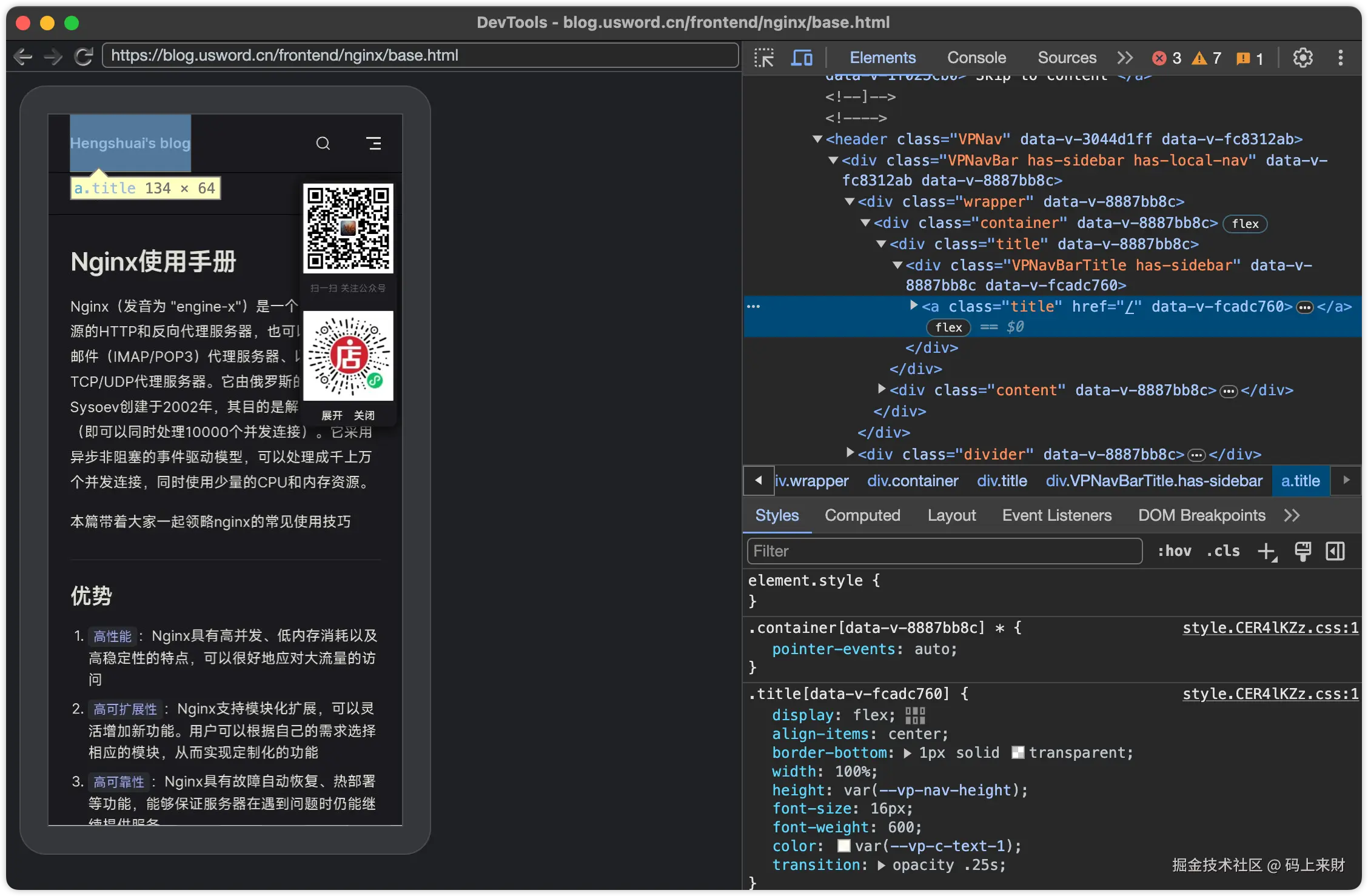Screen dimensions: 1368x896
Task: Toggle the device toolbar icon
Action: (x=802, y=58)
